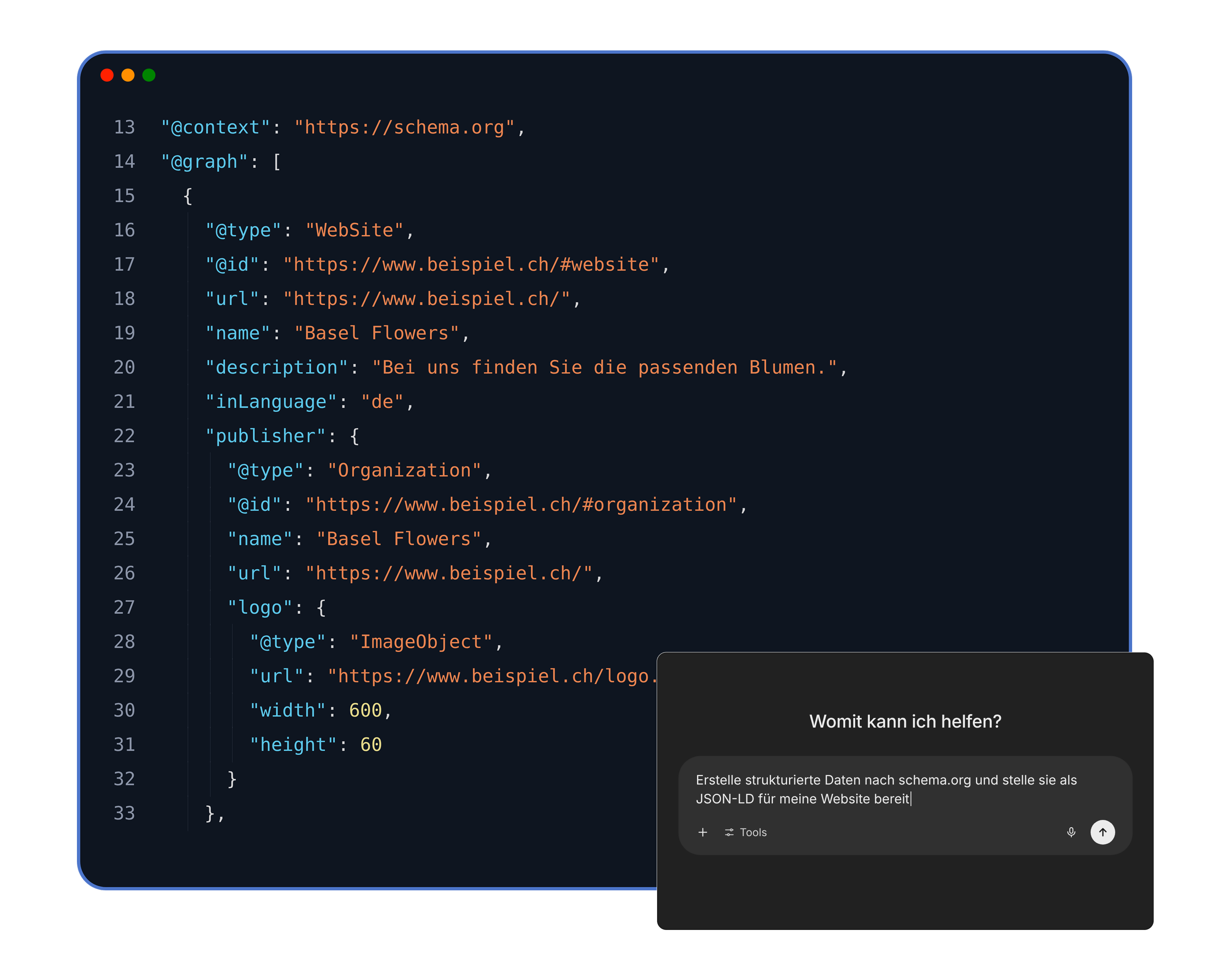Click the width value 600

[365, 710]
